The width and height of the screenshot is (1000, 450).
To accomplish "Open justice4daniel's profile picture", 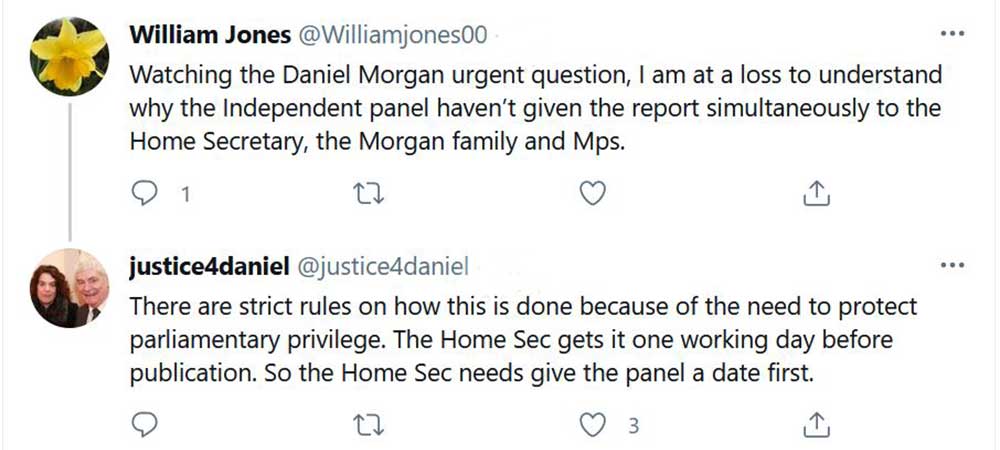I will pyautogui.click(x=68, y=288).
